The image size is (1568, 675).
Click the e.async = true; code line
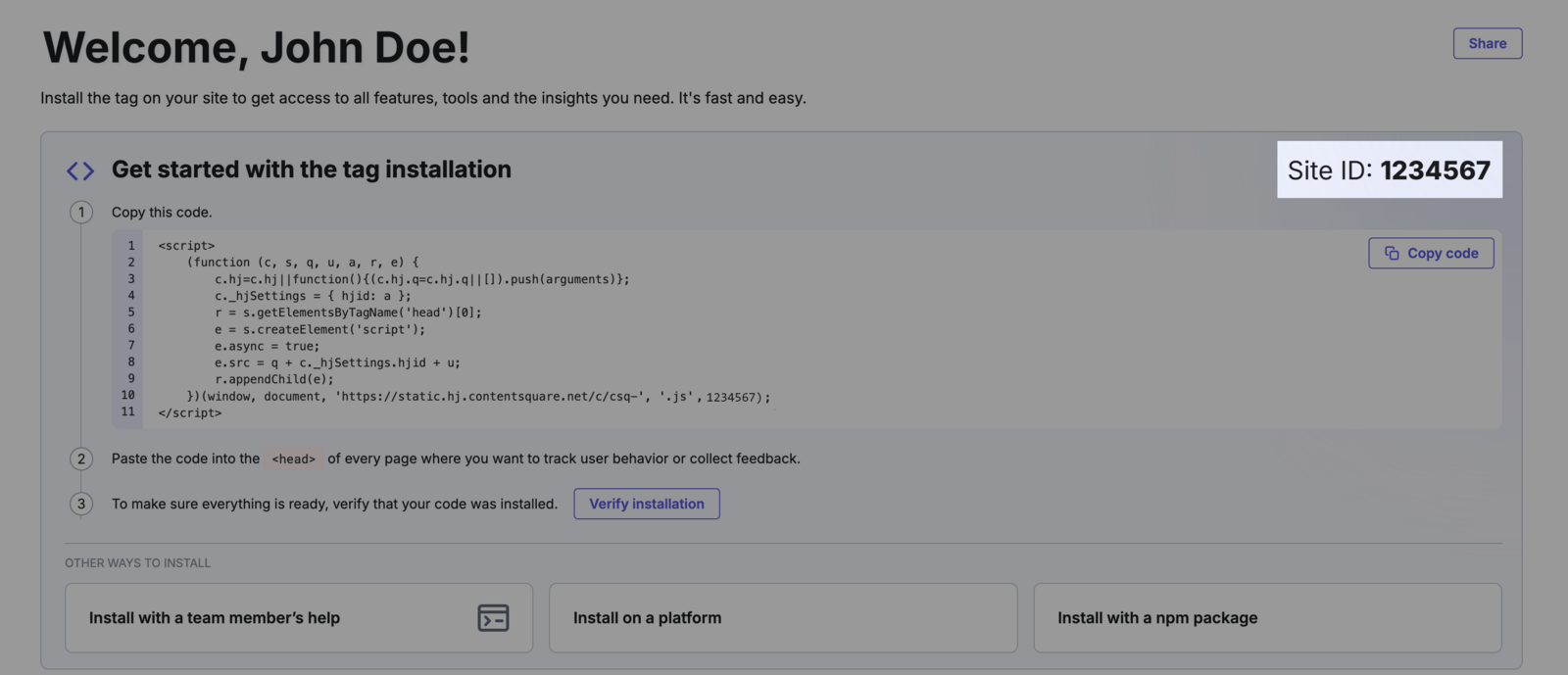click(267, 346)
